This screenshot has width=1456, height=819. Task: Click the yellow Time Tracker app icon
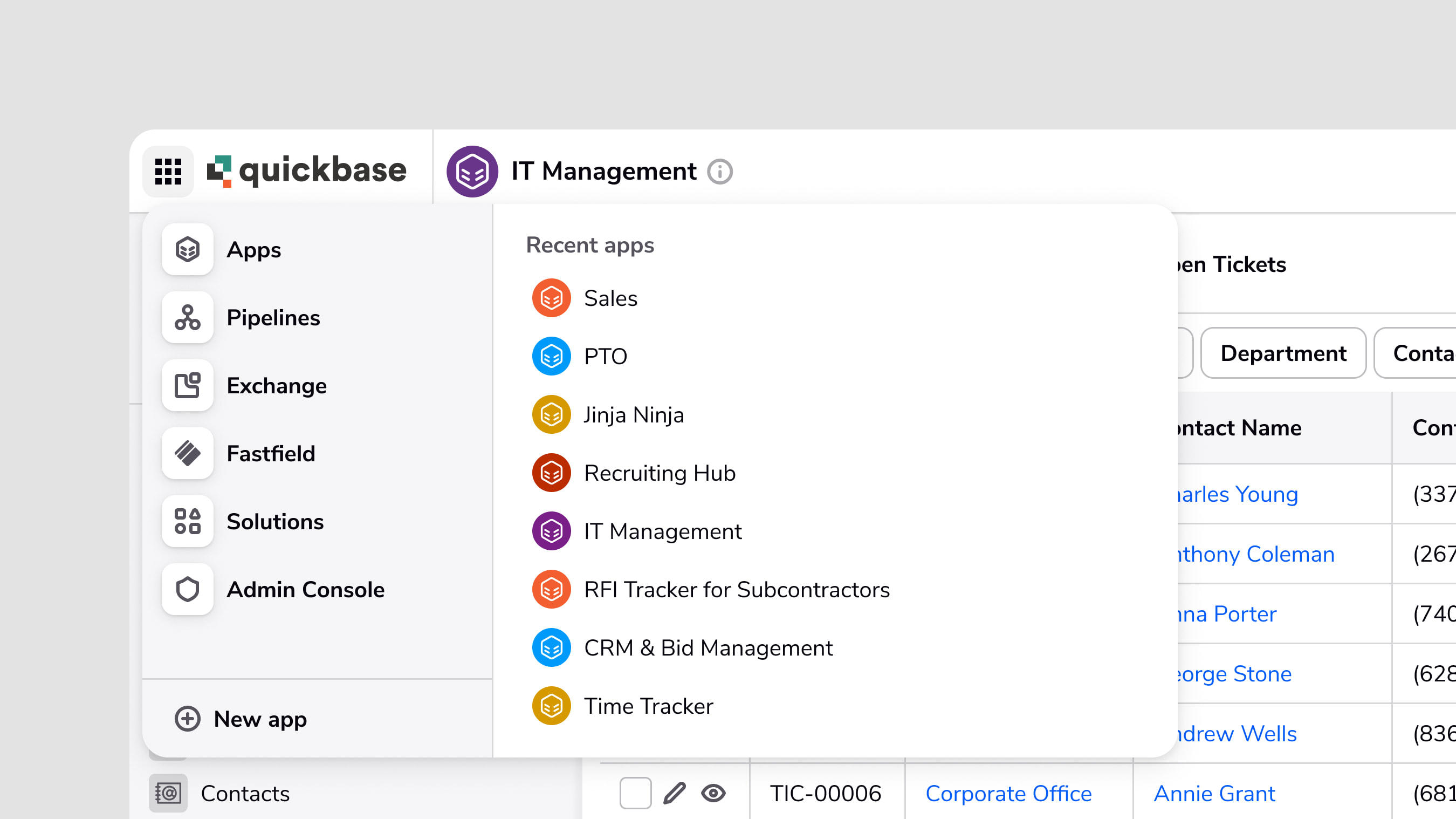coord(551,706)
